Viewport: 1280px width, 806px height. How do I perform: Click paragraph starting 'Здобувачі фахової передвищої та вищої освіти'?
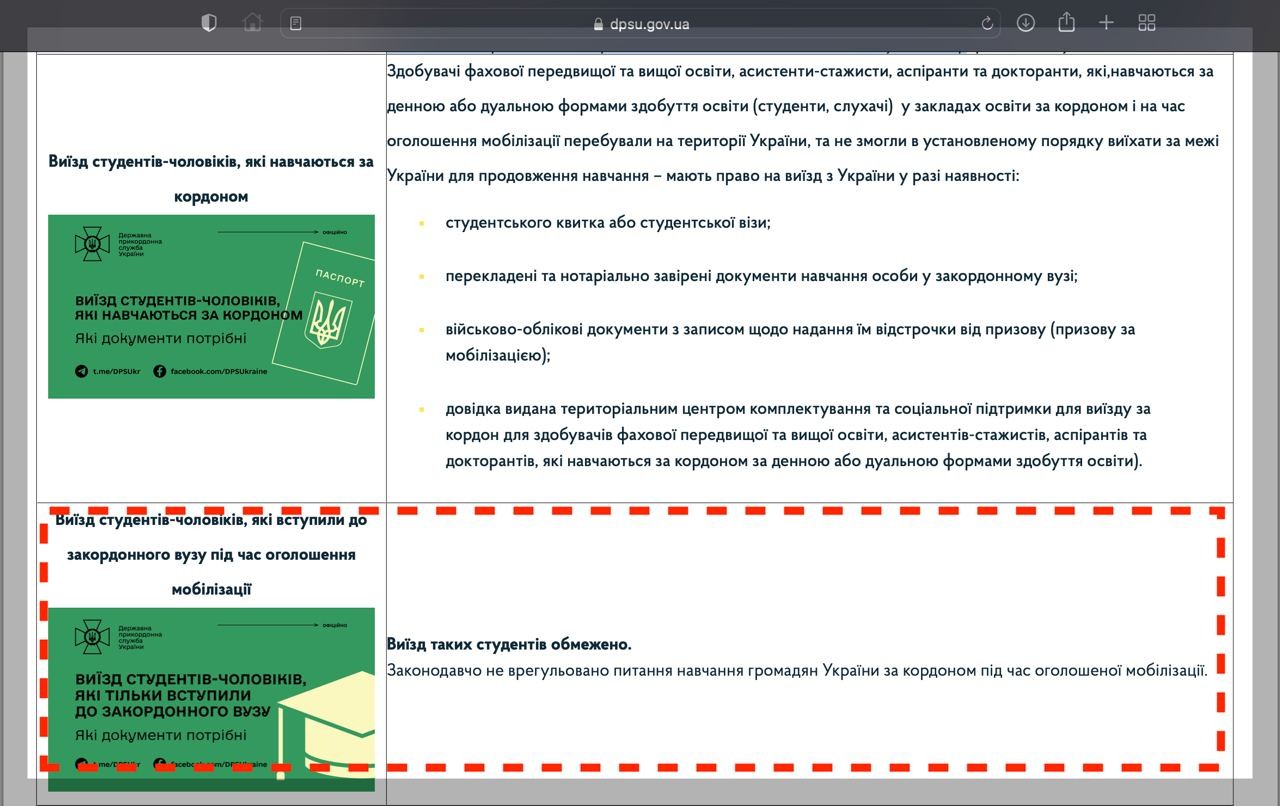tap(803, 123)
